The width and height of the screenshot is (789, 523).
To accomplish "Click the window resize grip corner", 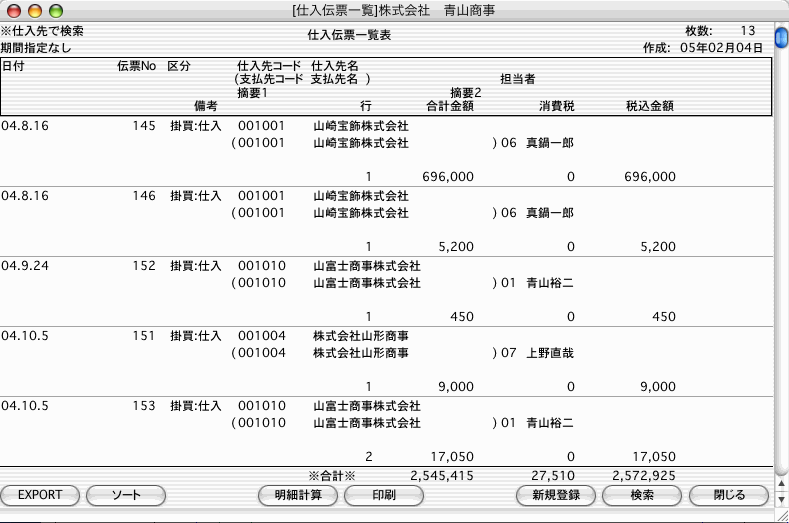I will tap(780, 514).
